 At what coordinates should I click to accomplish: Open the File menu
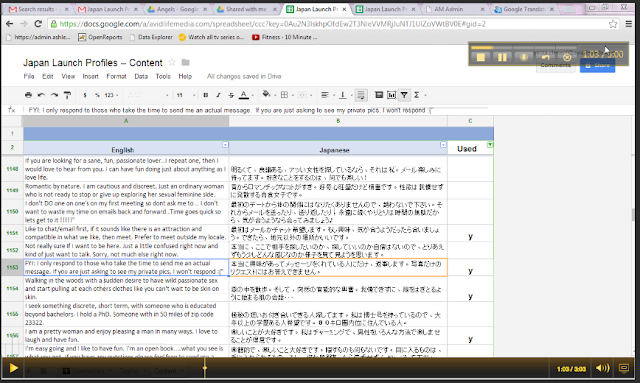click(x=29, y=76)
